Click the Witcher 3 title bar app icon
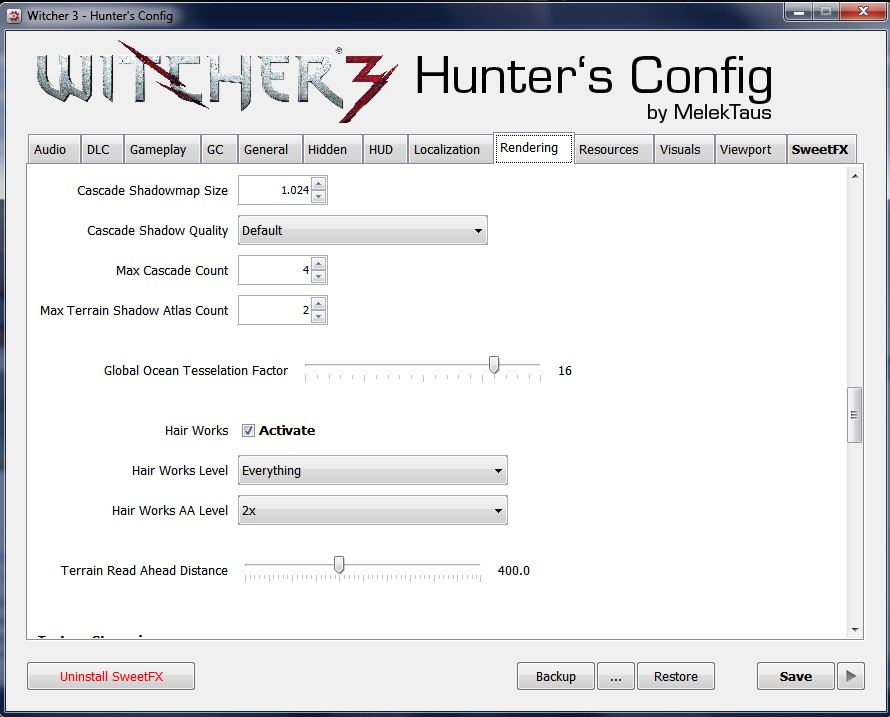The height and width of the screenshot is (717, 890). coord(14,16)
